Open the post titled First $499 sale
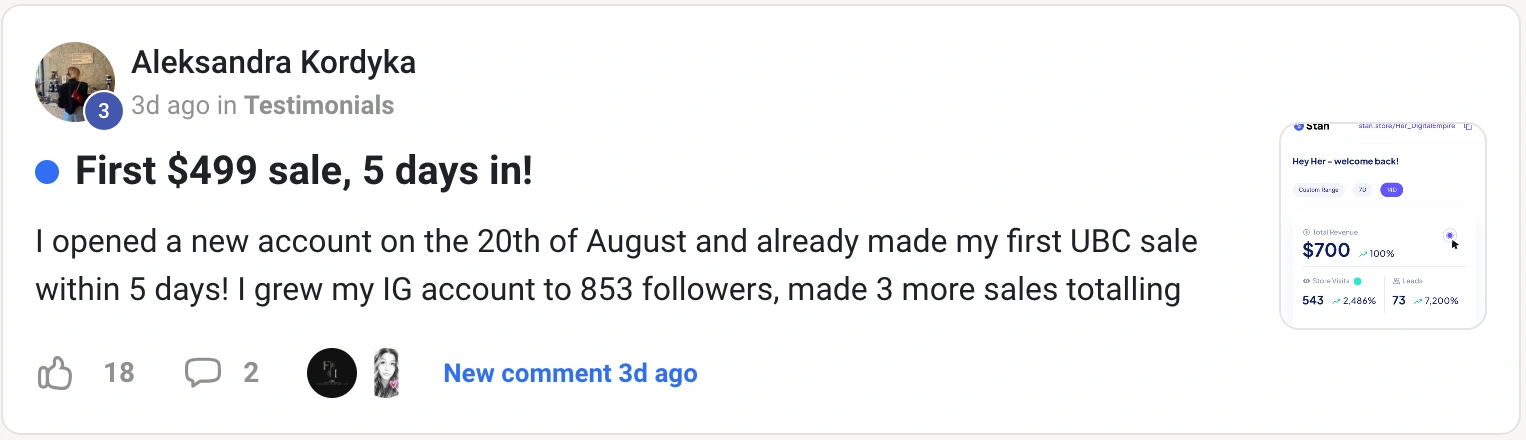1526x440 pixels. coord(304,172)
